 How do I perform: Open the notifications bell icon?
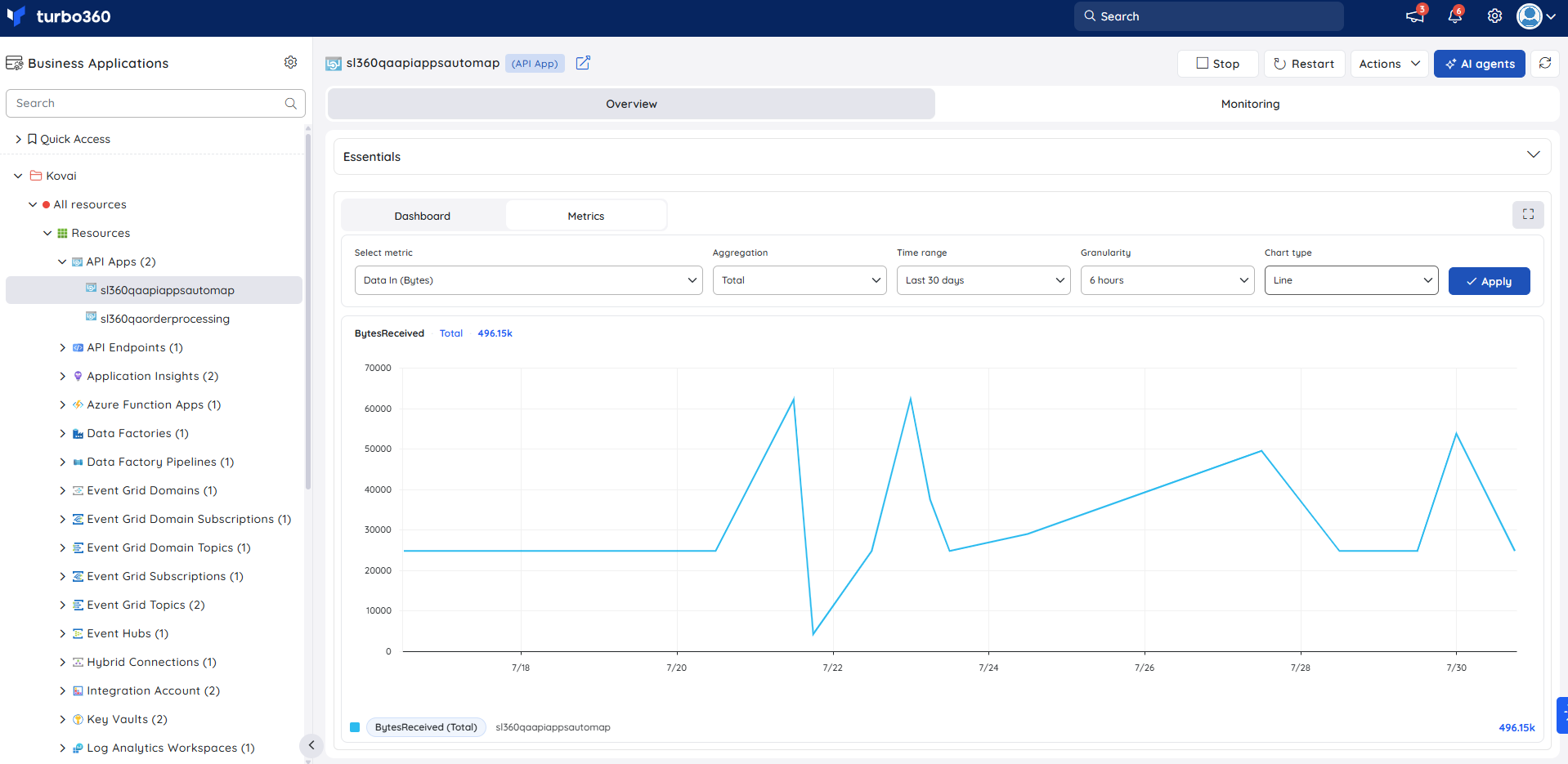(x=1454, y=16)
